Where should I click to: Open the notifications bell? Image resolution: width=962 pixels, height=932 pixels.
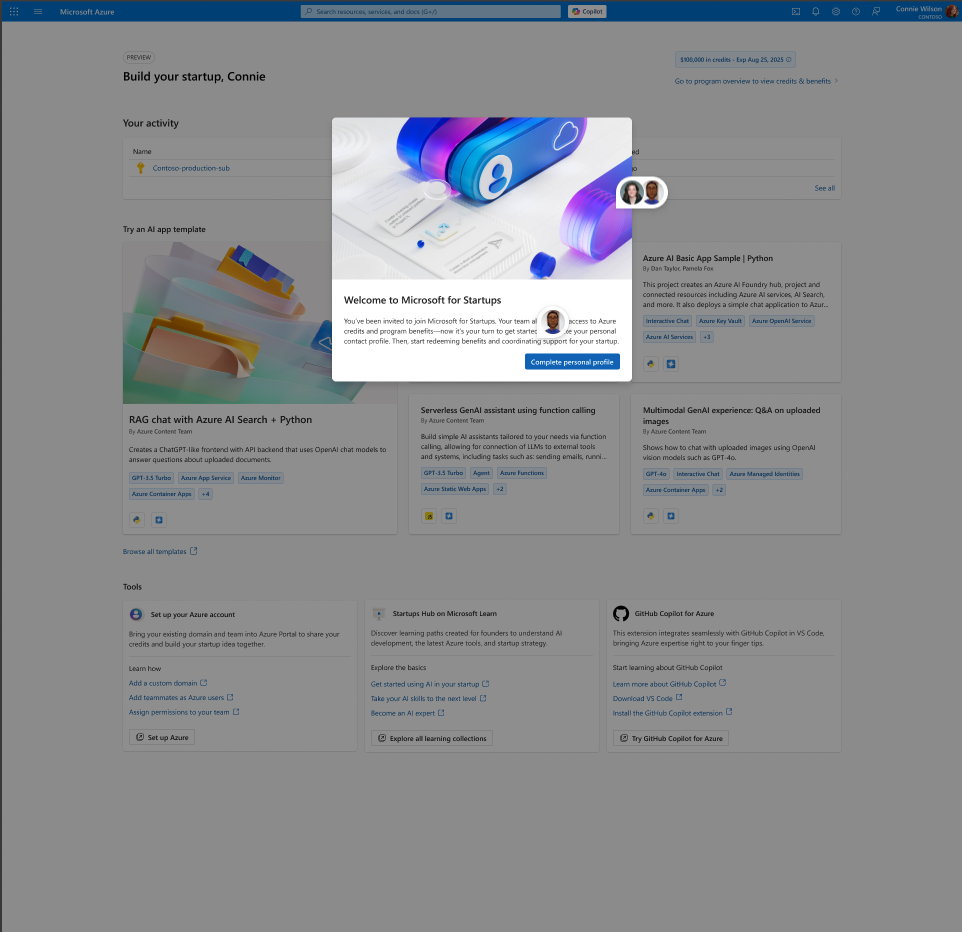[816, 12]
